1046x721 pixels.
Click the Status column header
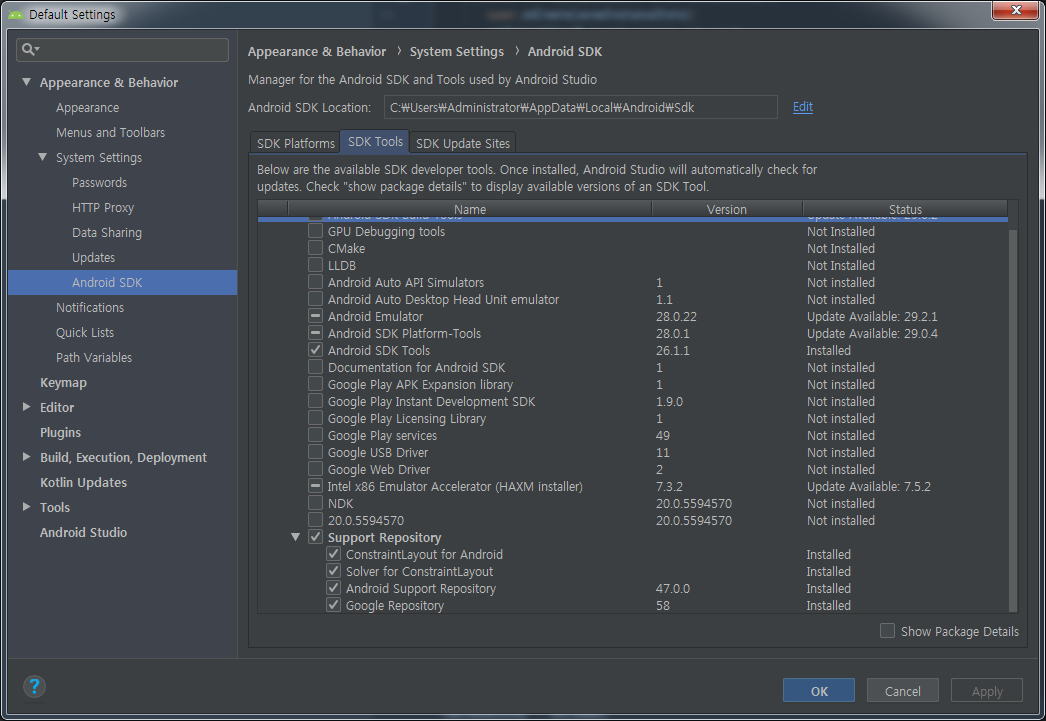coord(905,209)
